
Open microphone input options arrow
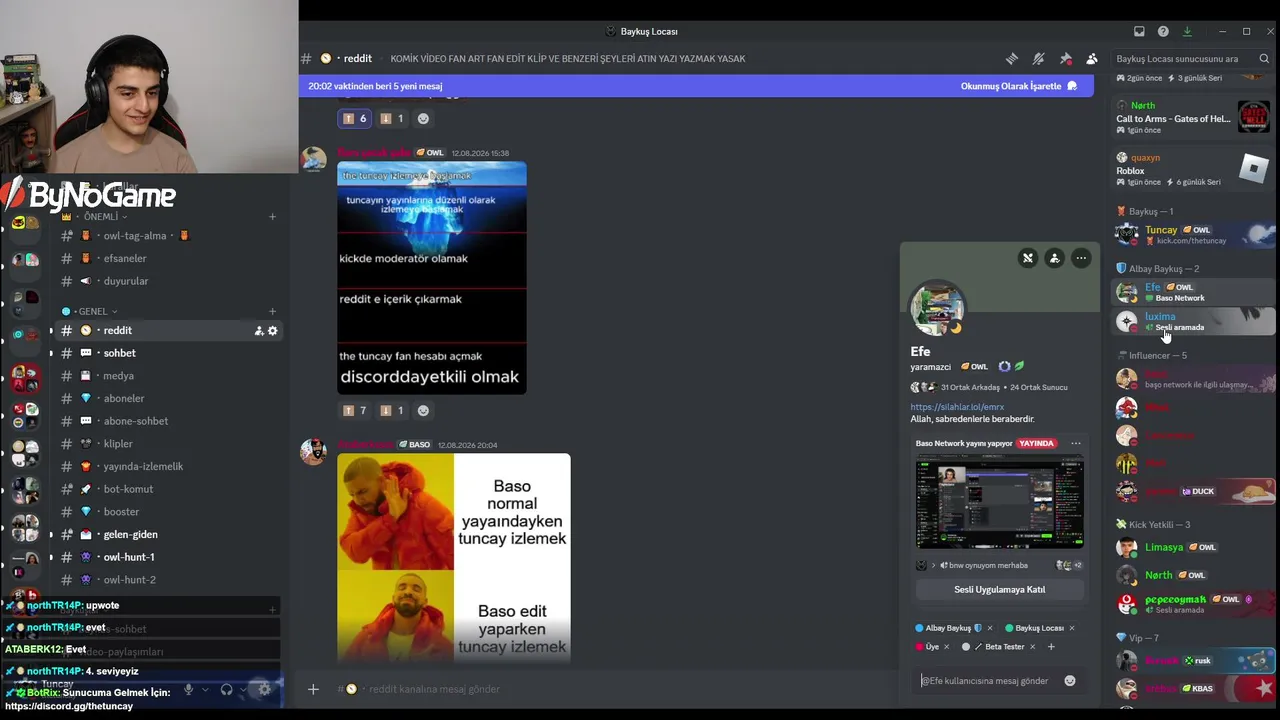[x=205, y=689]
